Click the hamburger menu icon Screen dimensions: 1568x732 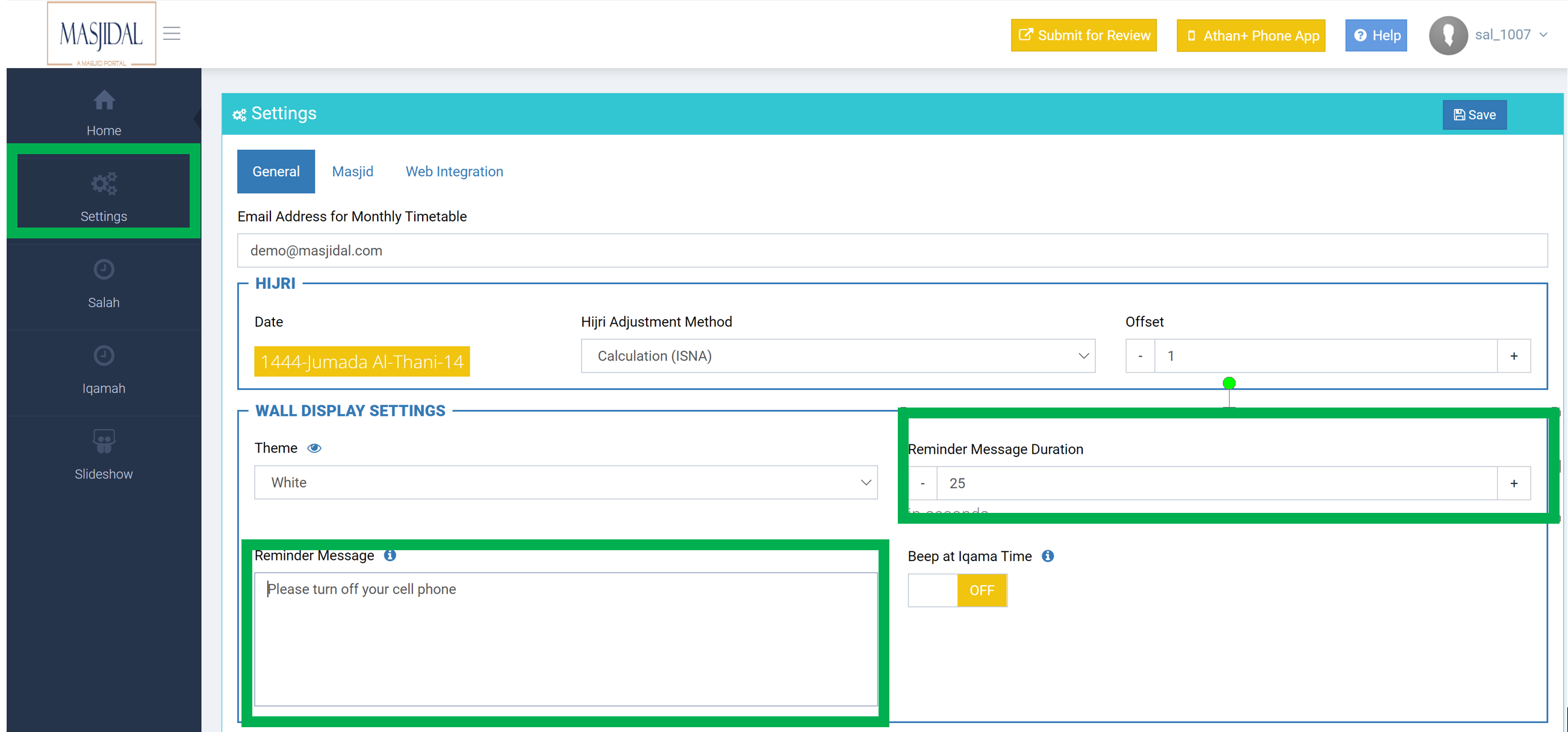[172, 34]
